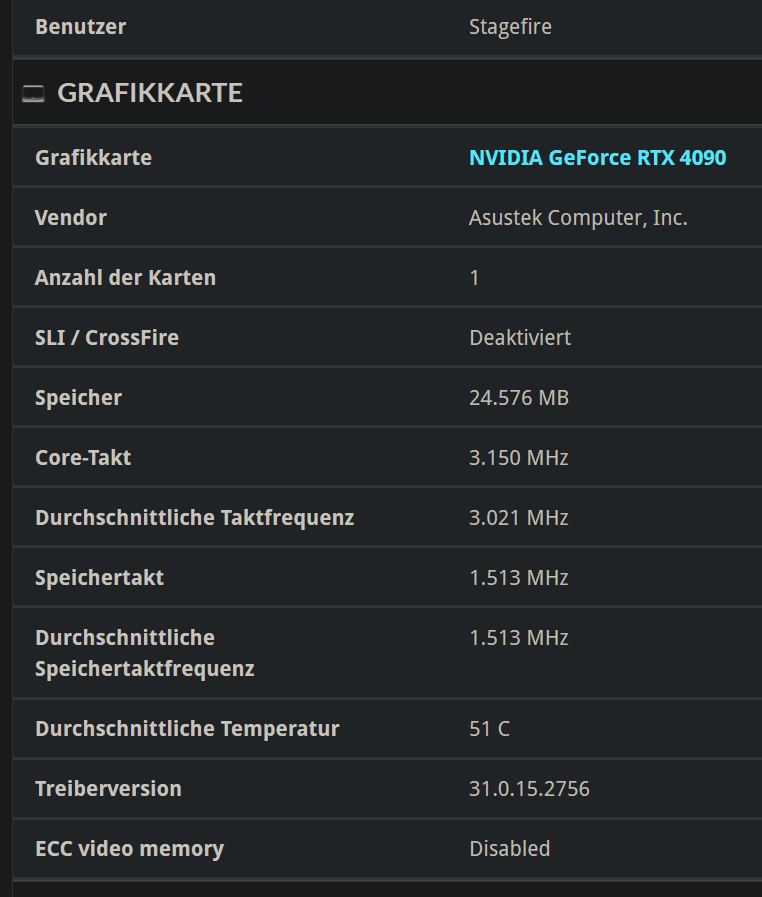
Task: Click the graphics card icon beside GRAFIKKARTE
Action: tap(33, 94)
